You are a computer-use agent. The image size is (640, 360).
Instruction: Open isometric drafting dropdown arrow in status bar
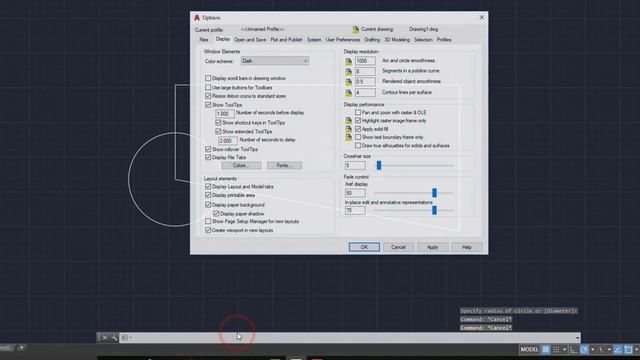[609, 349]
